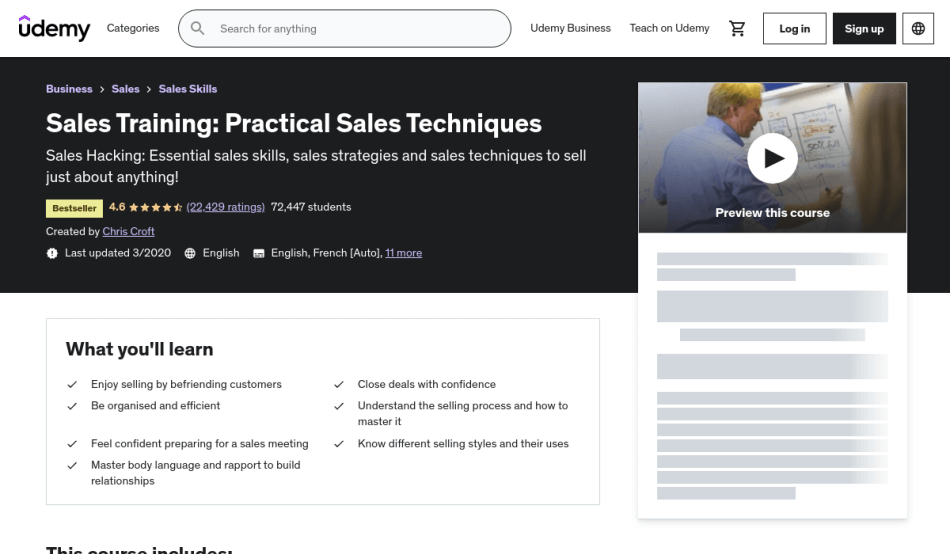Click the last updated alert icon
The height and width of the screenshot is (554, 950).
click(x=52, y=253)
